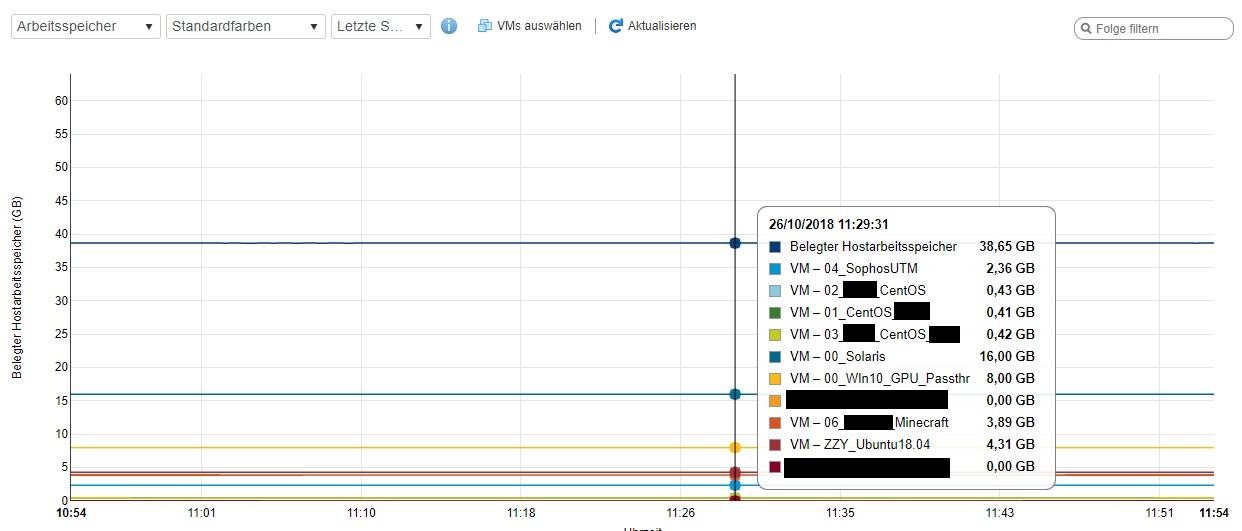Image resolution: width=1242 pixels, height=531 pixels.
Task: Click the VM – 00_Solaris legend entry
Action: pyautogui.click(x=837, y=357)
